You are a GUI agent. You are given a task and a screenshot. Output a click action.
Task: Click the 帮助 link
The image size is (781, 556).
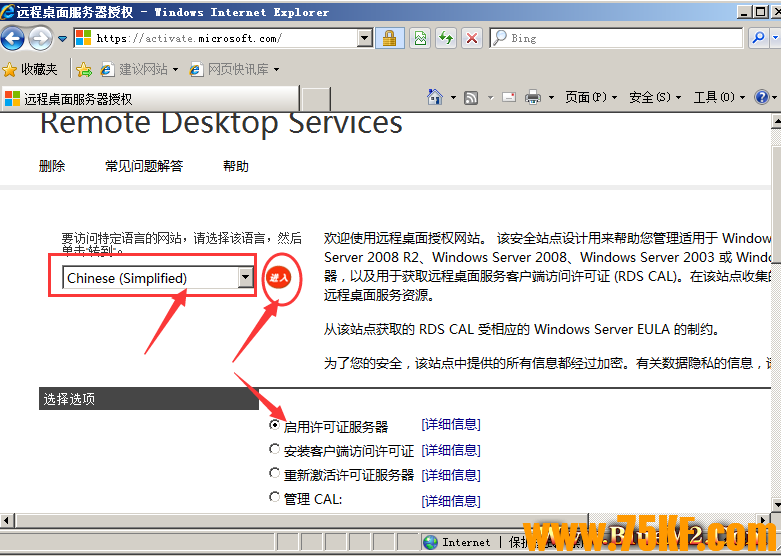(236, 166)
